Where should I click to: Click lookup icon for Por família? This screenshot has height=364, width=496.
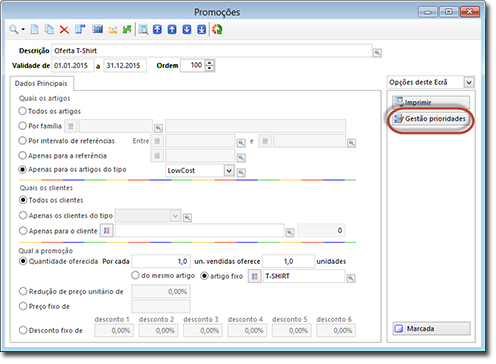158,128
